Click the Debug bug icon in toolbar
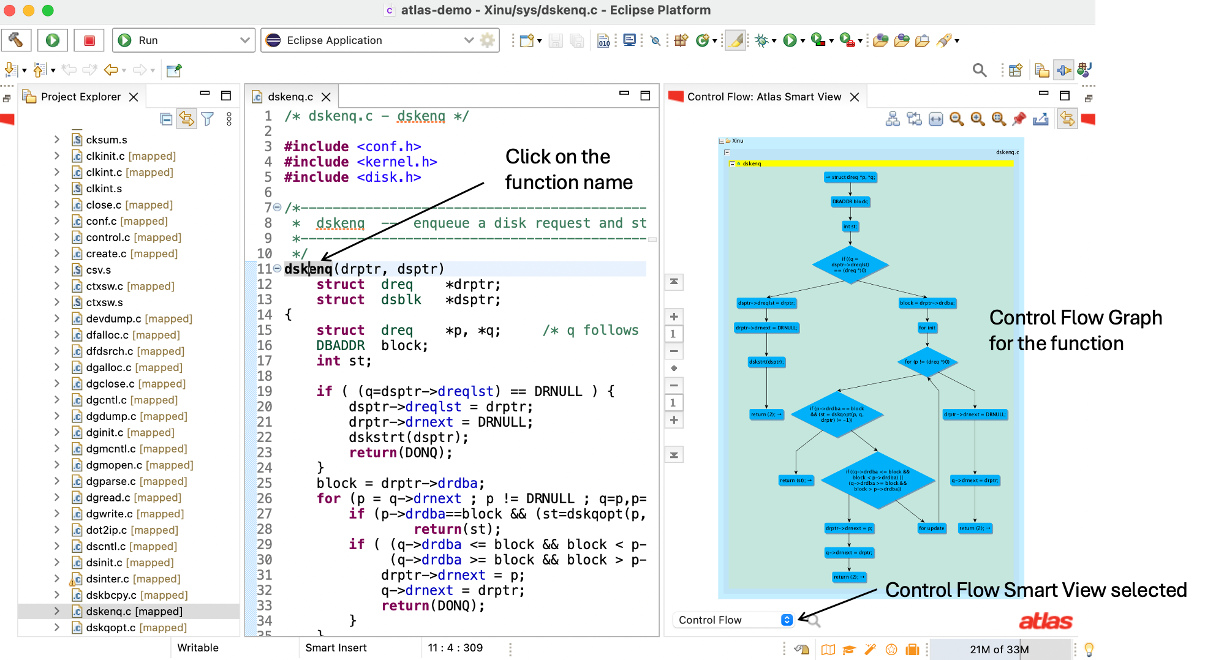Image resolution: width=1224 pixels, height=660 pixels. pos(762,40)
